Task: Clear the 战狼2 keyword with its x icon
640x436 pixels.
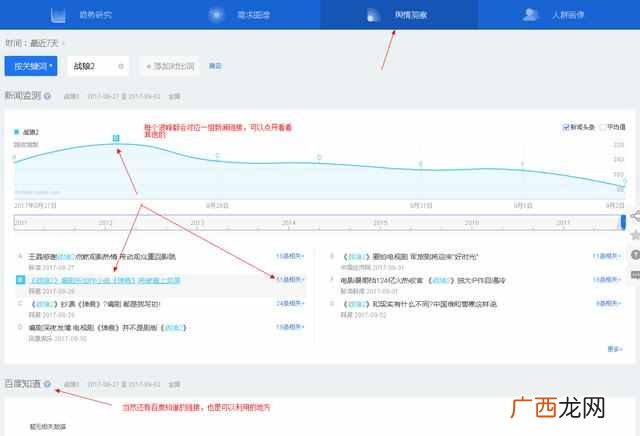Action: (121, 66)
